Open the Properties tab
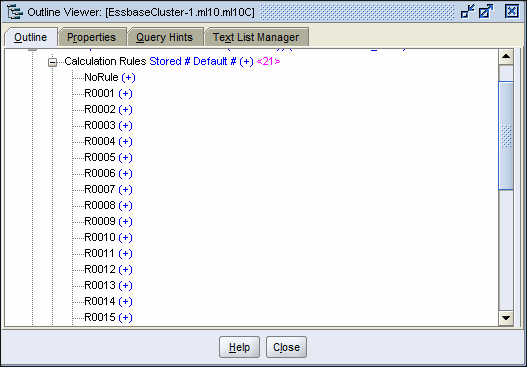 [91, 37]
